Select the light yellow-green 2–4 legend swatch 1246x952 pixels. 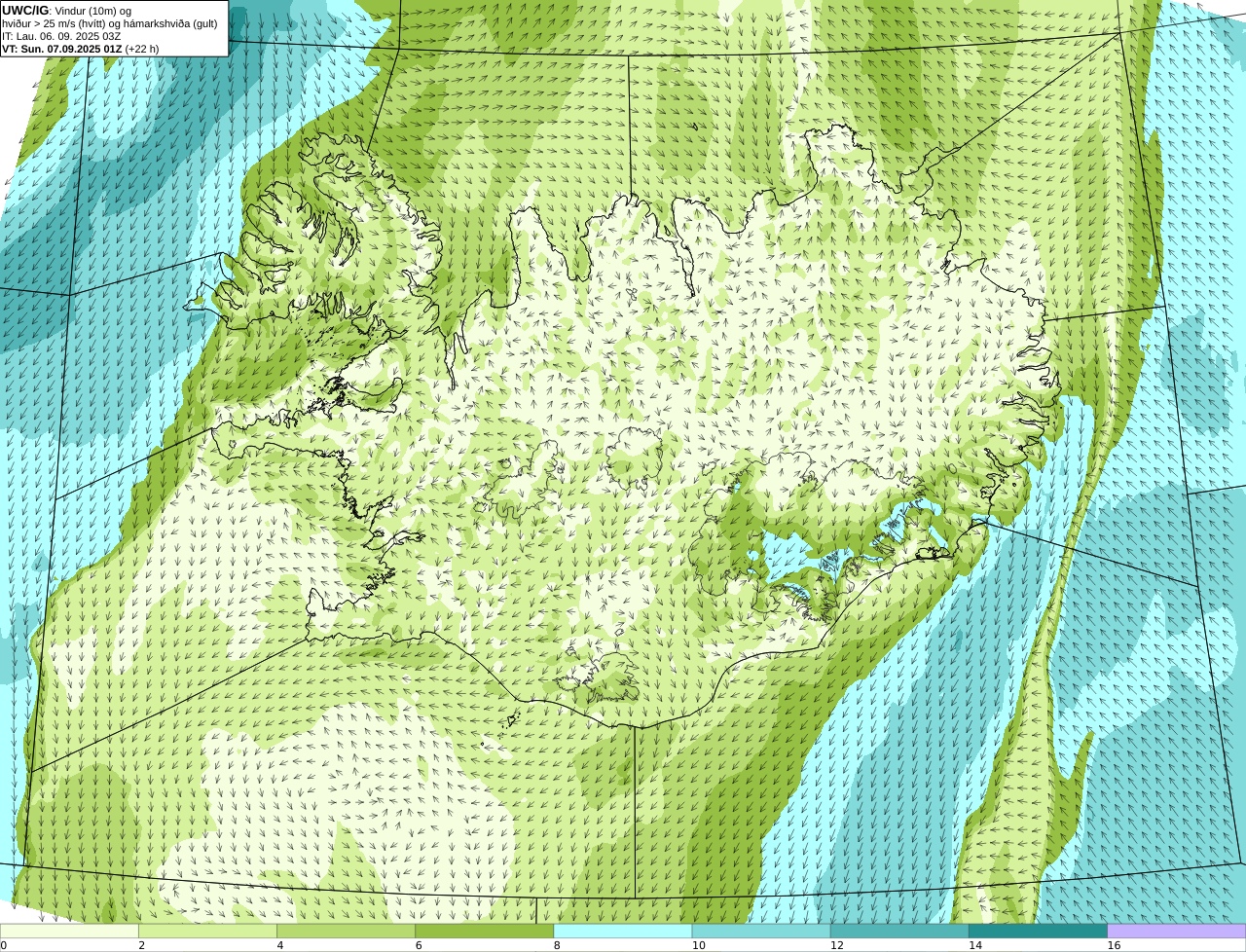pyautogui.click(x=207, y=931)
